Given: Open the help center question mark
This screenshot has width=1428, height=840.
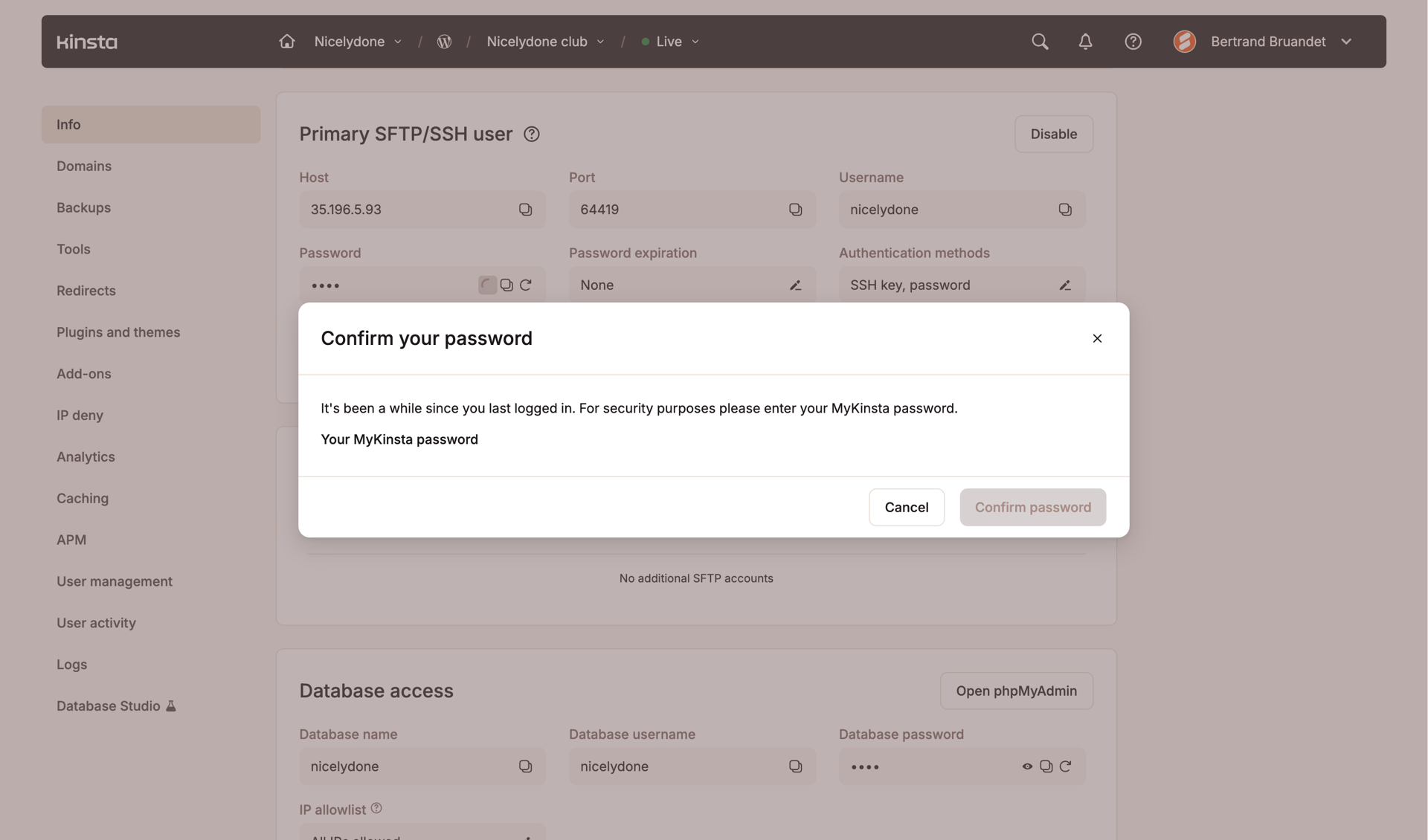Looking at the screenshot, I should point(1133,42).
